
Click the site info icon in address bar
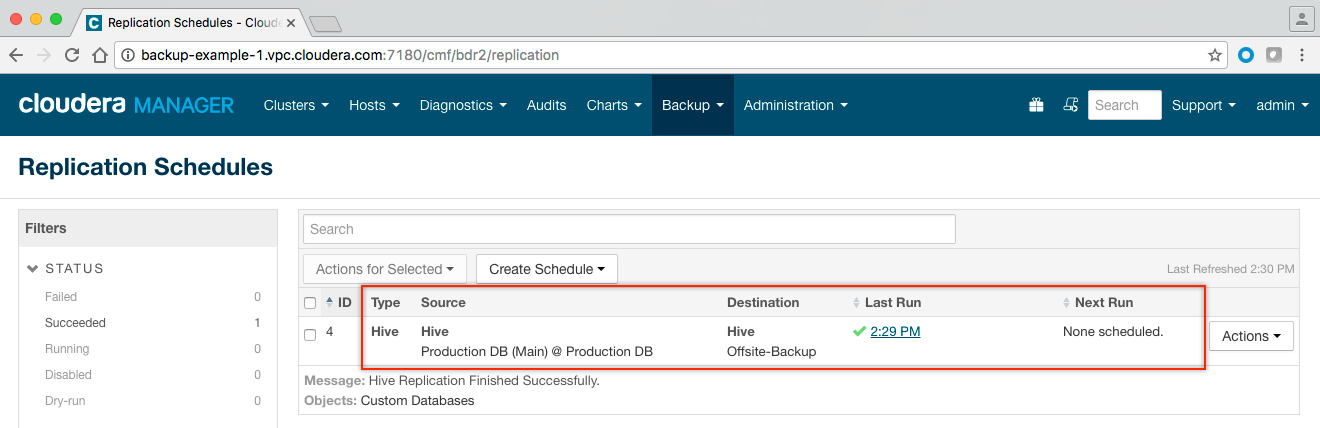[130, 56]
